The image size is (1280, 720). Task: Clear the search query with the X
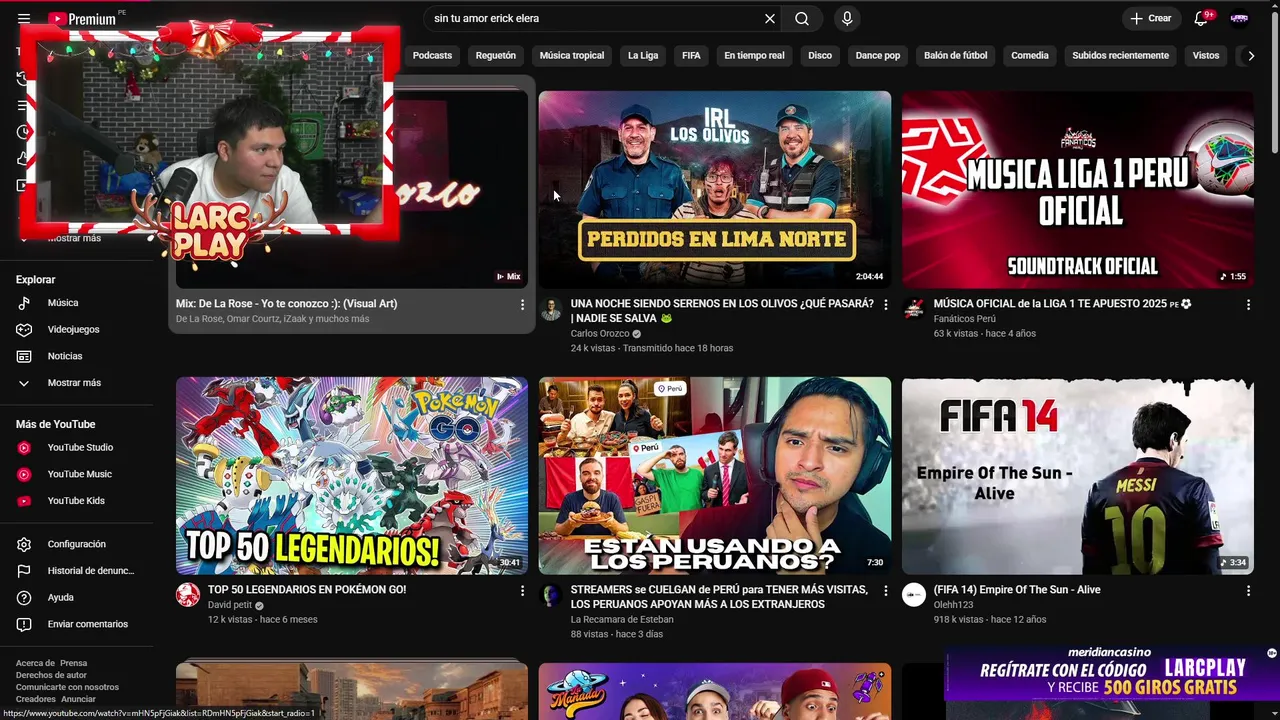coord(770,18)
